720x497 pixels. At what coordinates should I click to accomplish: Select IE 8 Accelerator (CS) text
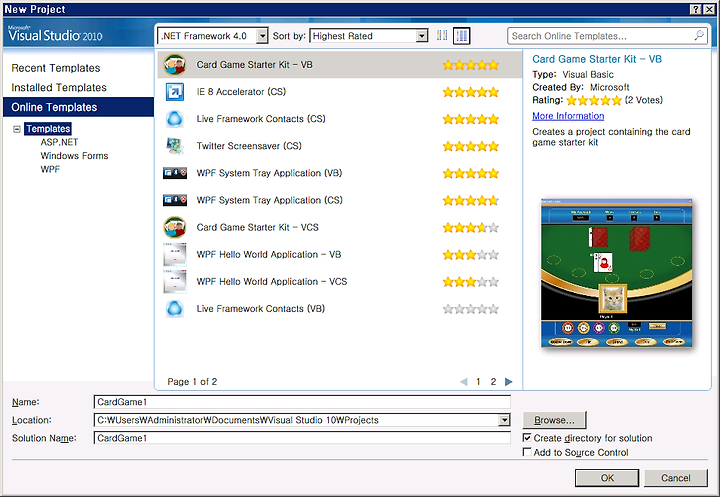(x=241, y=92)
